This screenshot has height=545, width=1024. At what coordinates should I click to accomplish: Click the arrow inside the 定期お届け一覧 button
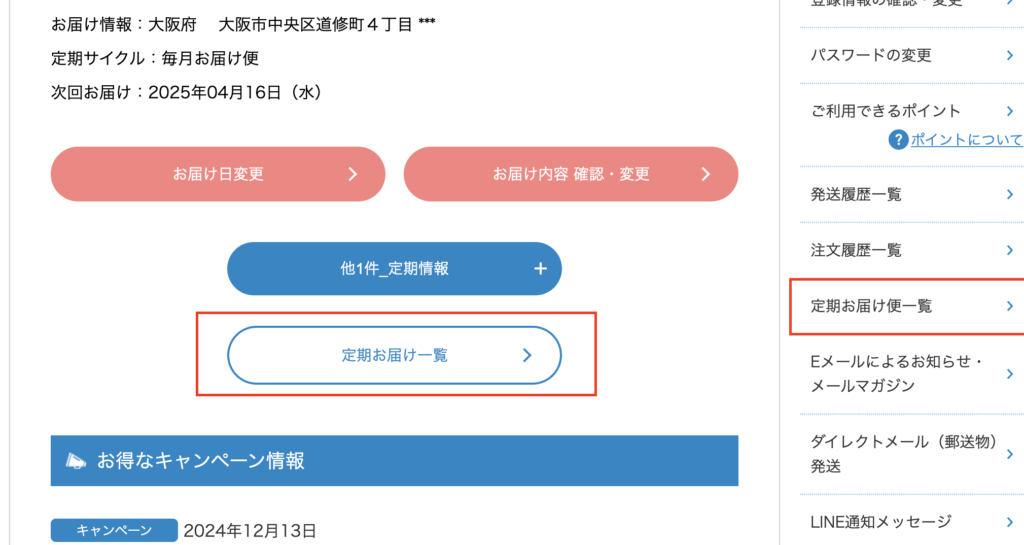pyautogui.click(x=527, y=355)
